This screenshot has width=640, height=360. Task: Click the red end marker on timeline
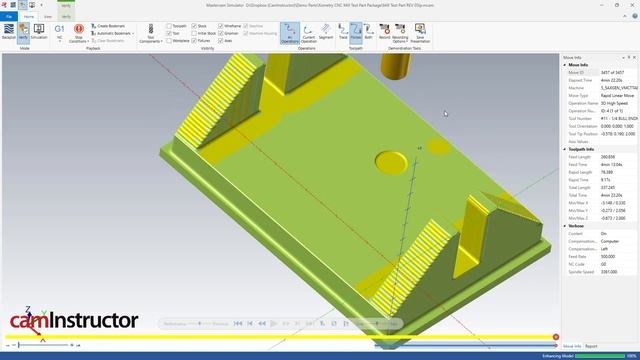[x=556, y=337]
